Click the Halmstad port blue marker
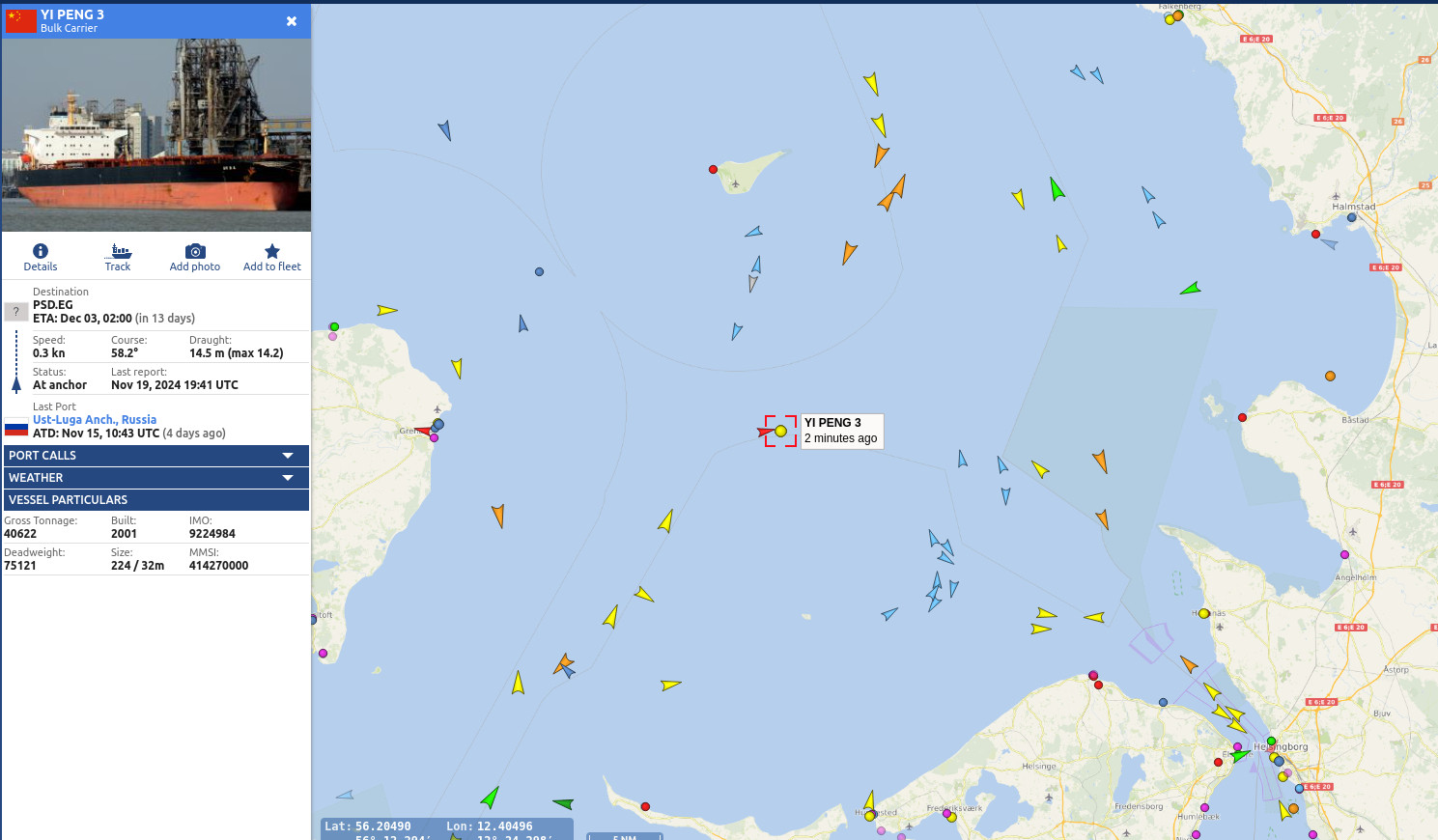Viewport: 1438px width, 840px height. point(1352,217)
